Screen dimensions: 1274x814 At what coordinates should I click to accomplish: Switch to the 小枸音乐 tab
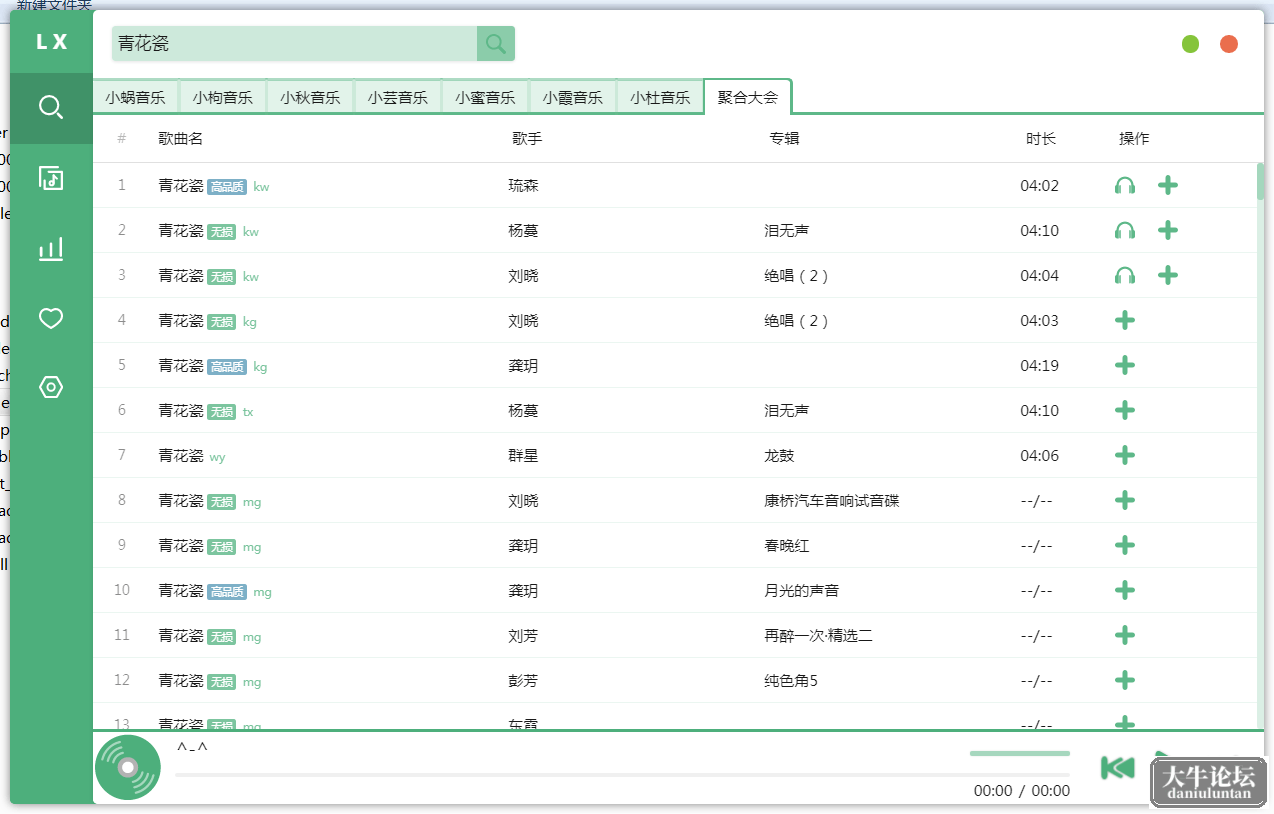point(223,97)
